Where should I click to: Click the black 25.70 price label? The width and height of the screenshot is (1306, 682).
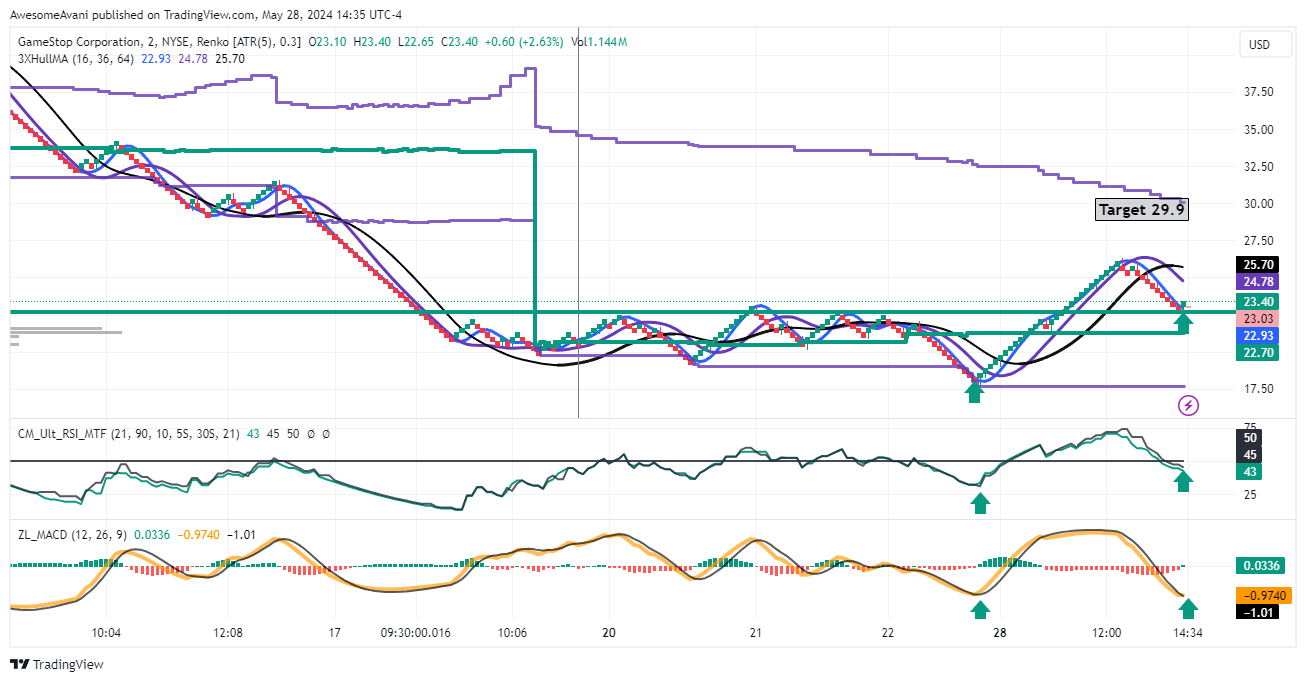[x=1257, y=265]
